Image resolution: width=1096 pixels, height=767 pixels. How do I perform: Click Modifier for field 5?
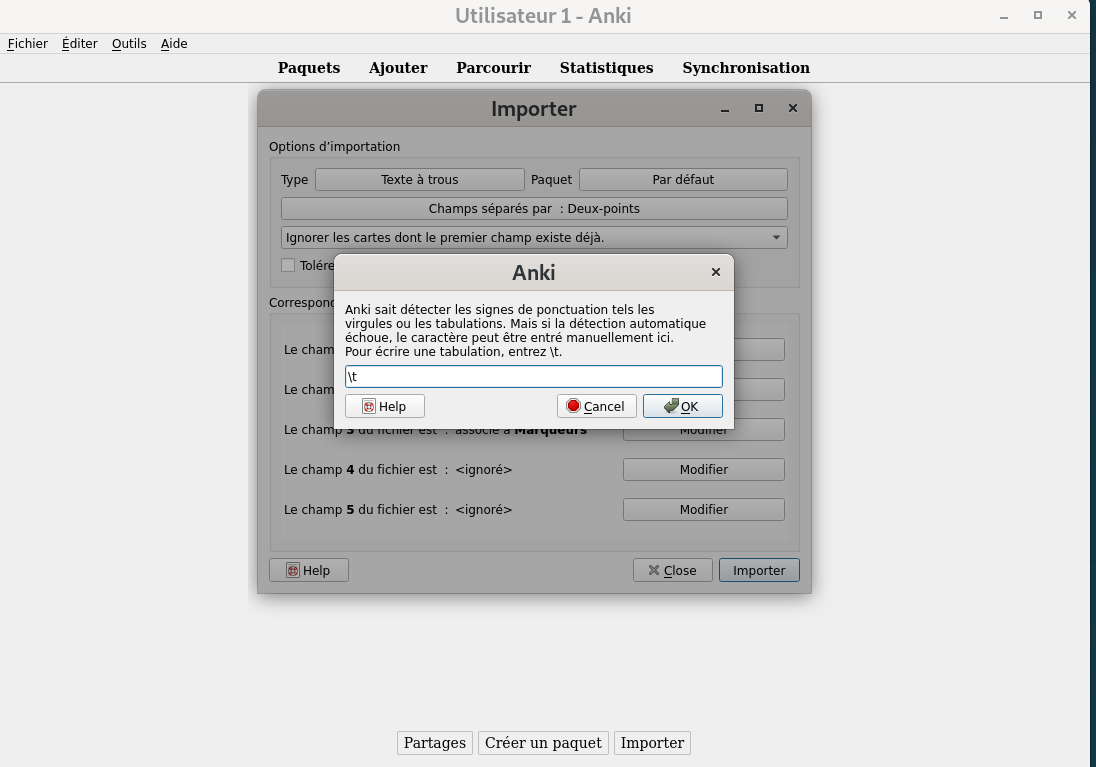703,509
